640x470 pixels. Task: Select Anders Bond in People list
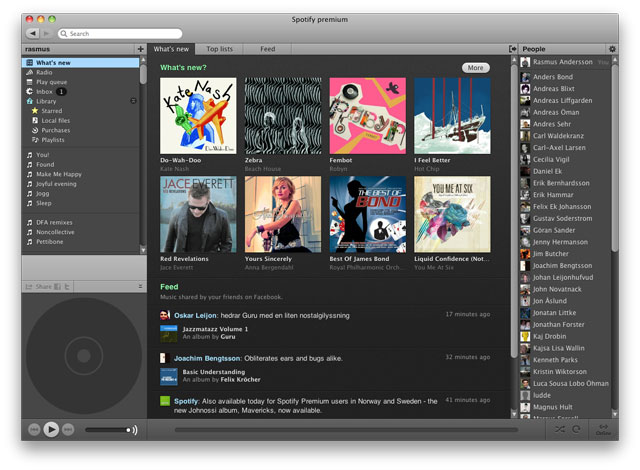[x=565, y=77]
